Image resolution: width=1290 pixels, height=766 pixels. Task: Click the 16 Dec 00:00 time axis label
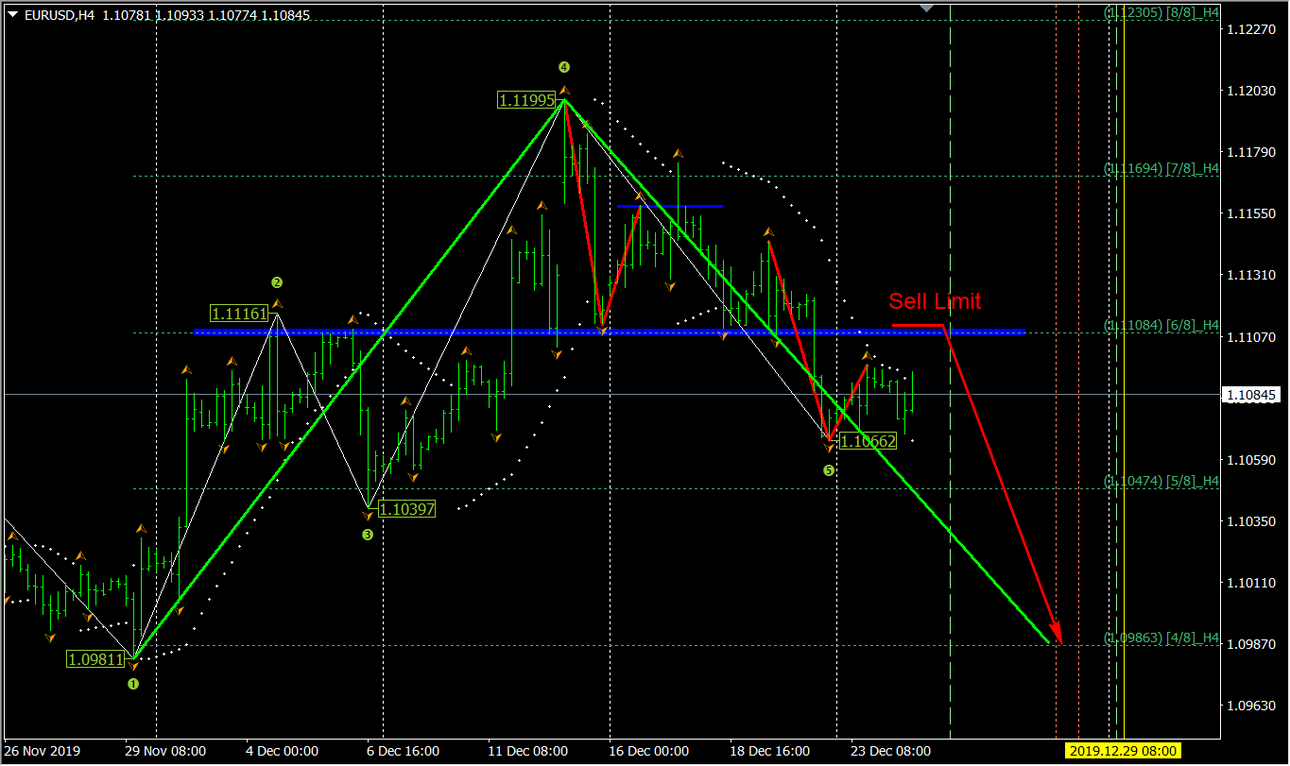coord(649,751)
